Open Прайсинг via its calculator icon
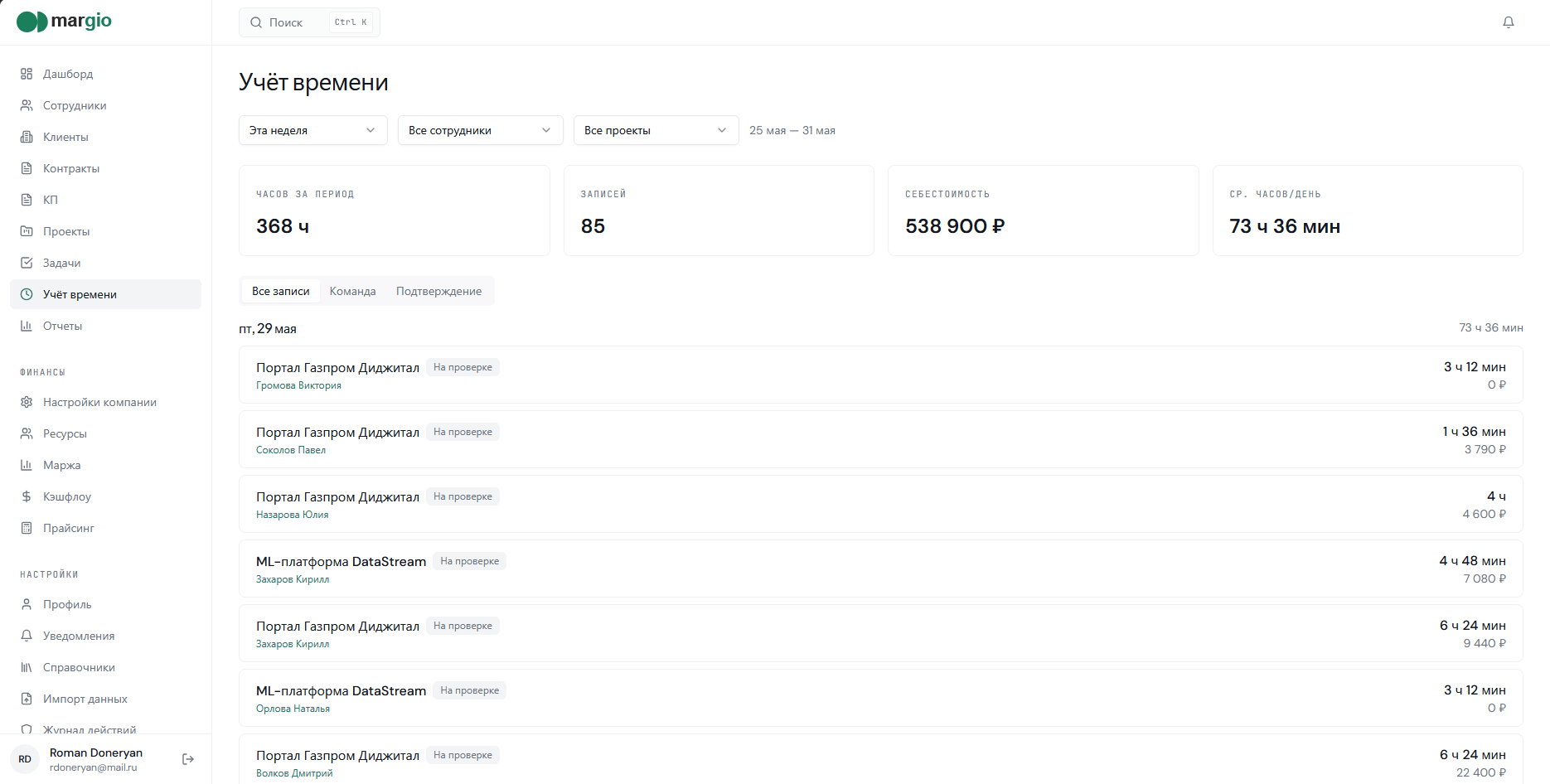 click(27, 528)
